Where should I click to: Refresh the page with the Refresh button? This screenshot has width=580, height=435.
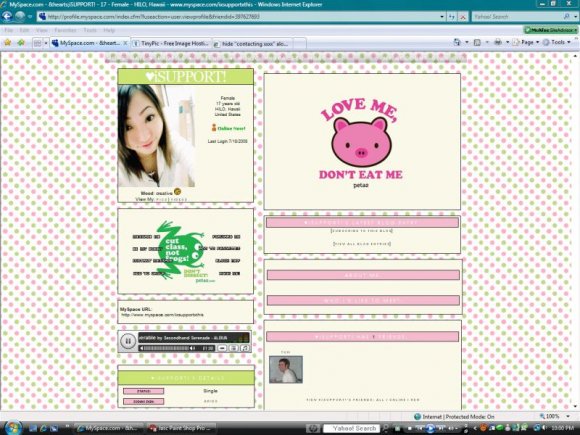click(x=452, y=17)
